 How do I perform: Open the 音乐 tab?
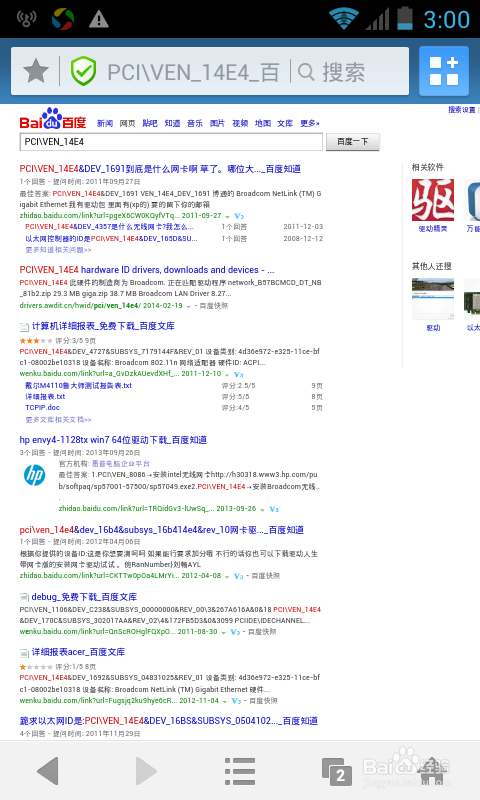tap(195, 123)
